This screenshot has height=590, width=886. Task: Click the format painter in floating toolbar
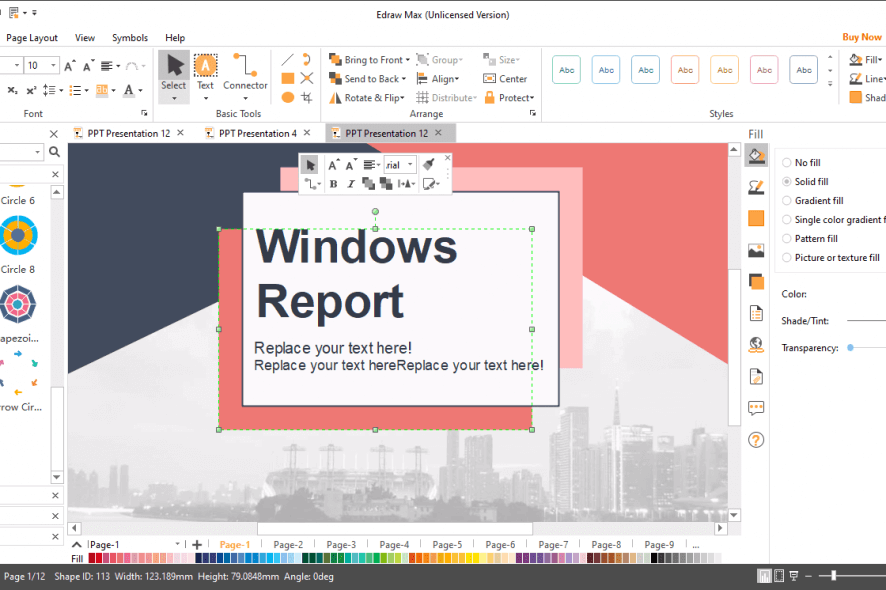point(429,164)
